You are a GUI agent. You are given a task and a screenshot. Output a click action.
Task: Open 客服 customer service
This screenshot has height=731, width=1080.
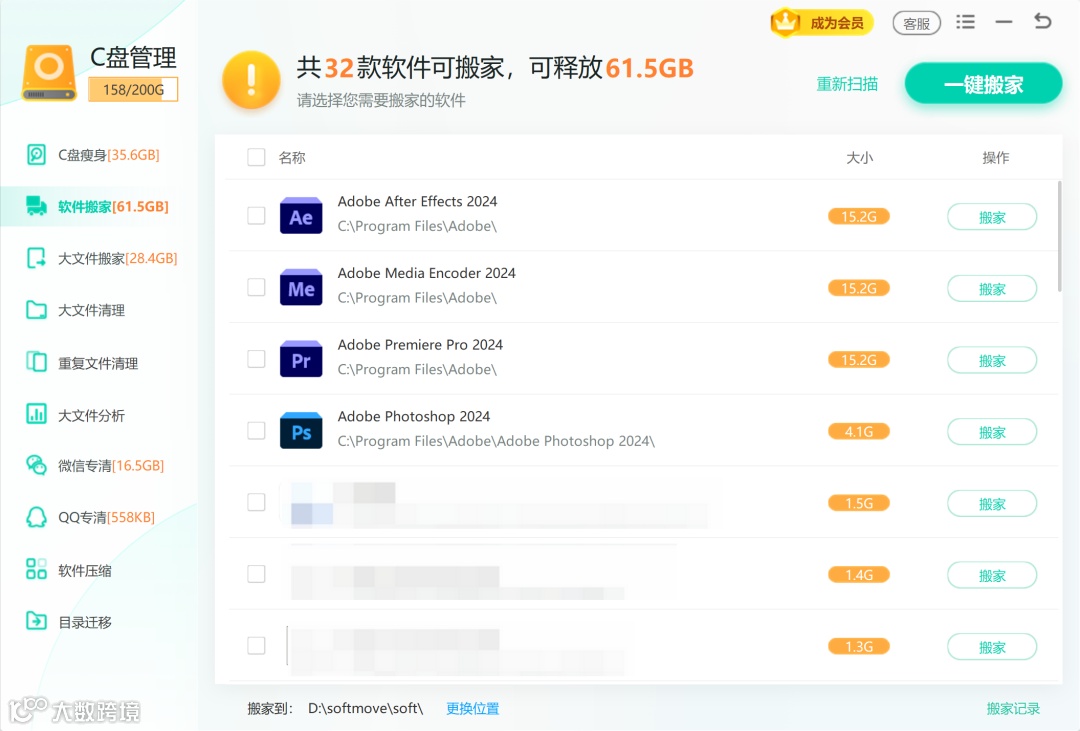coord(916,23)
